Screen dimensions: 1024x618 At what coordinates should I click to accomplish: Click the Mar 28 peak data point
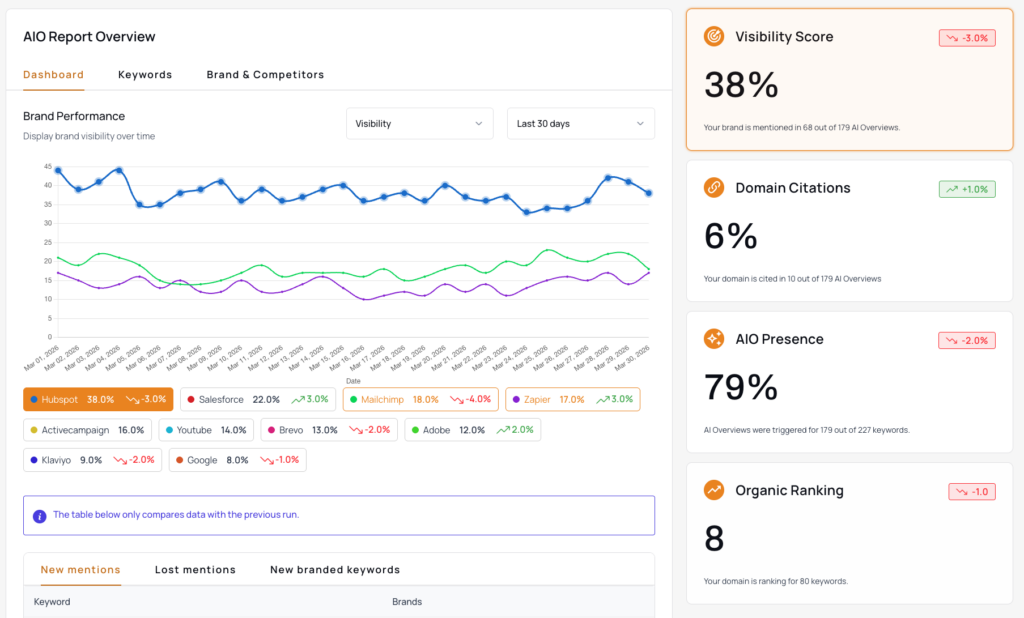(x=608, y=178)
